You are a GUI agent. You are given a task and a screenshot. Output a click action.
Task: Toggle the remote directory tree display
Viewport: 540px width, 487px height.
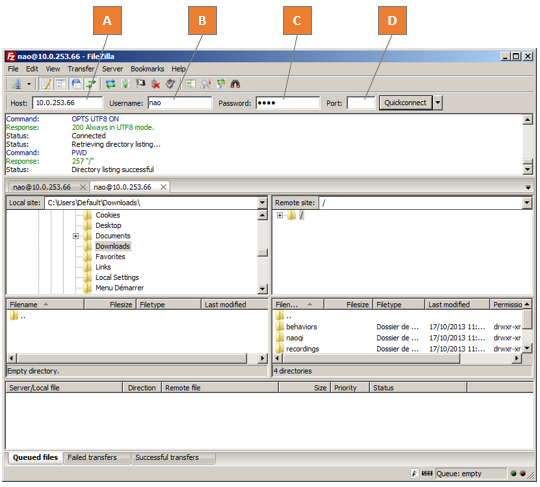[x=76, y=84]
